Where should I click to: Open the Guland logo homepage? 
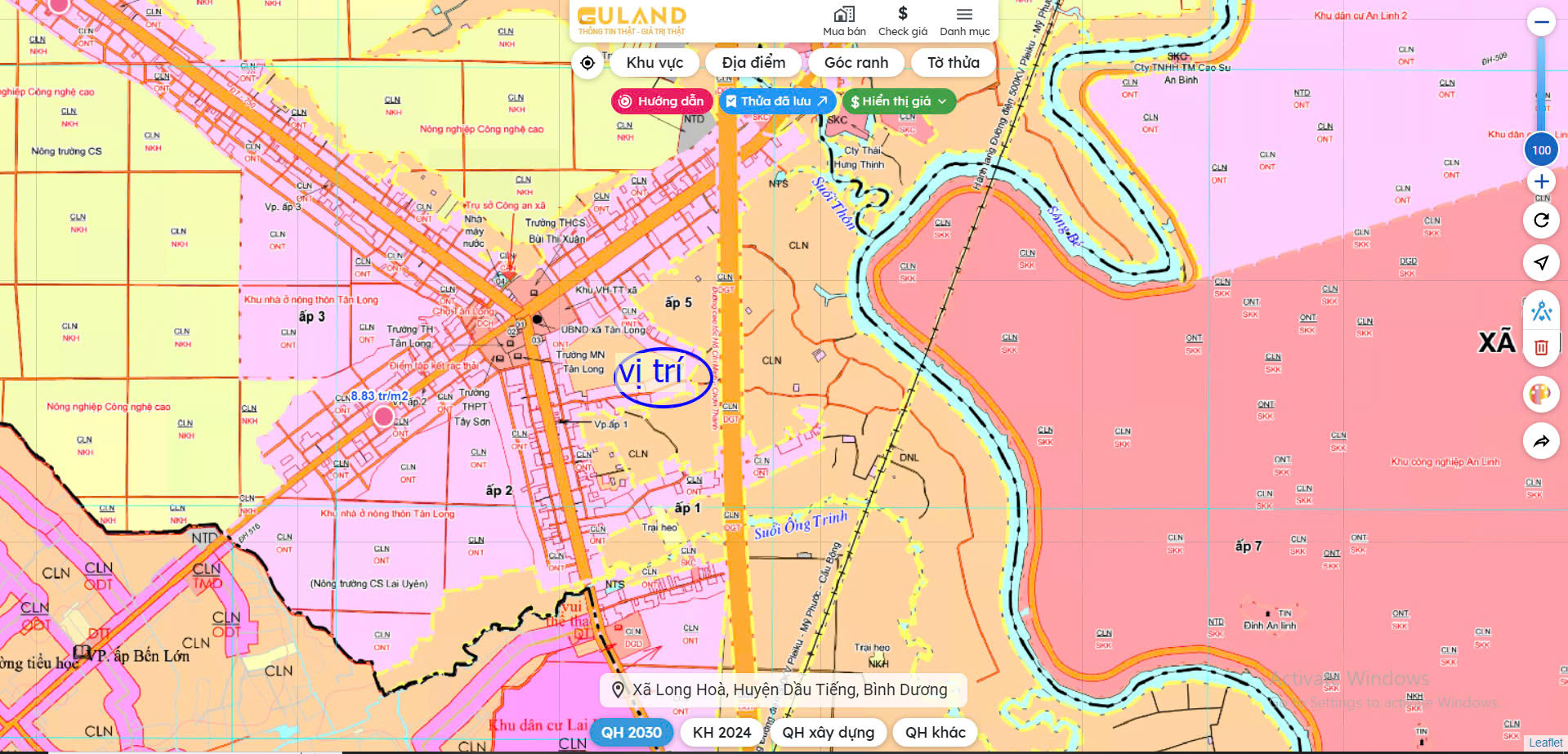click(x=632, y=20)
